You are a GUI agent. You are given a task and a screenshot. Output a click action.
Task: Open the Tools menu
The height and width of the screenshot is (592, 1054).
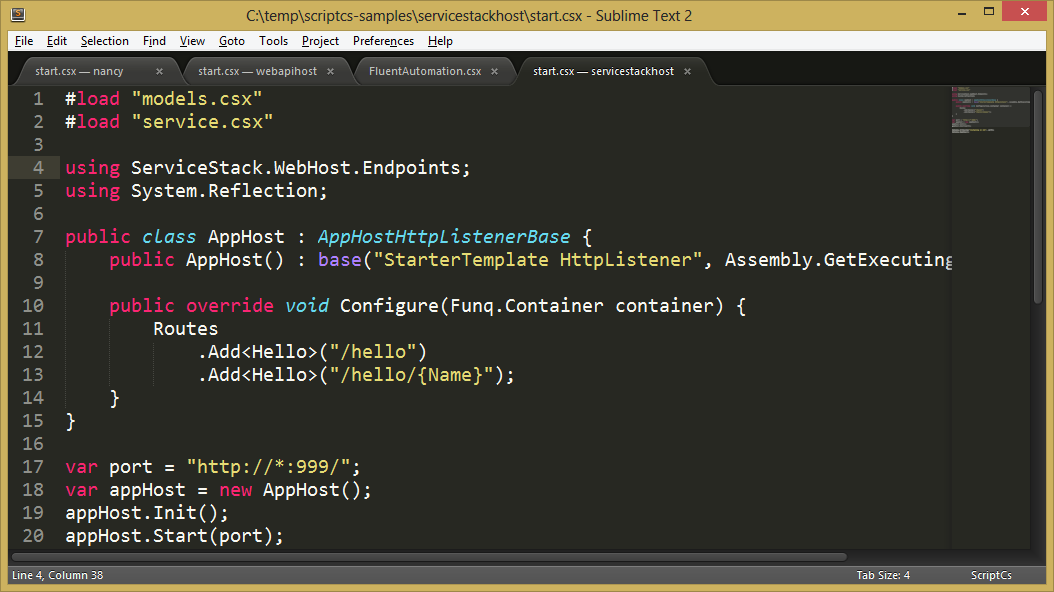[x=273, y=41]
